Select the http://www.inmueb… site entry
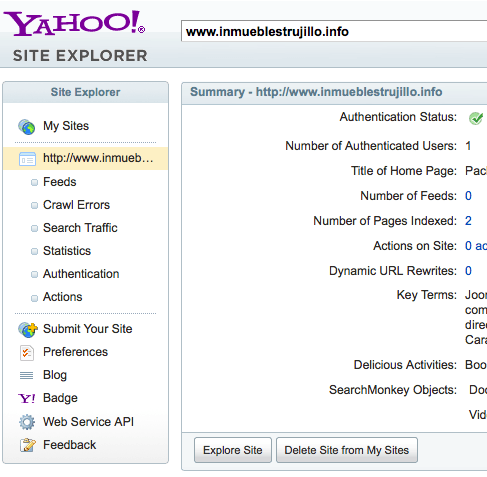The image size is (487, 477). click(x=86, y=159)
